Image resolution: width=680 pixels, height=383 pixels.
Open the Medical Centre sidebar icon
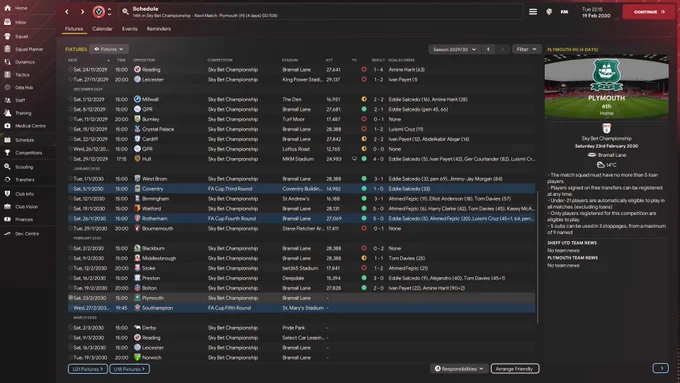point(7,126)
